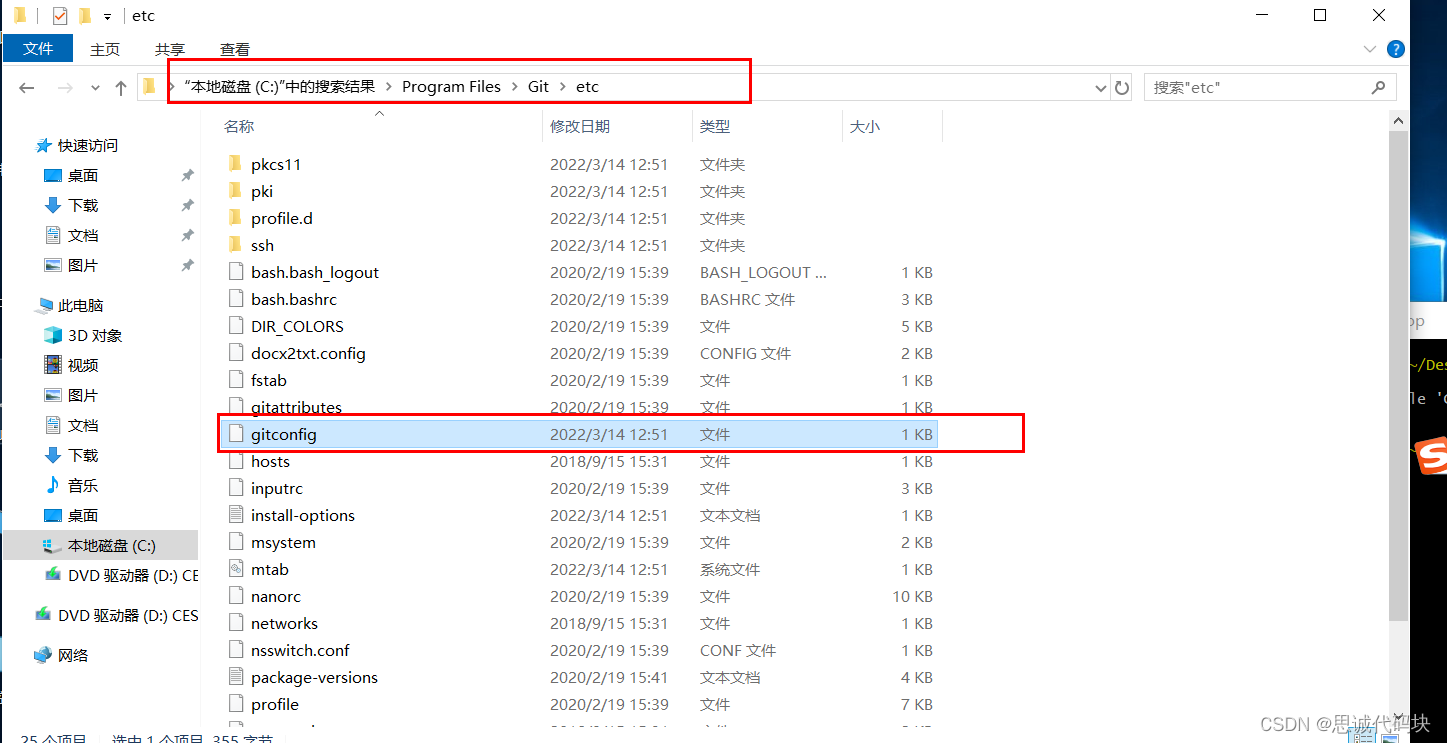Open the explorer help icon
Screen dimensions: 1447x743
(x=1396, y=49)
